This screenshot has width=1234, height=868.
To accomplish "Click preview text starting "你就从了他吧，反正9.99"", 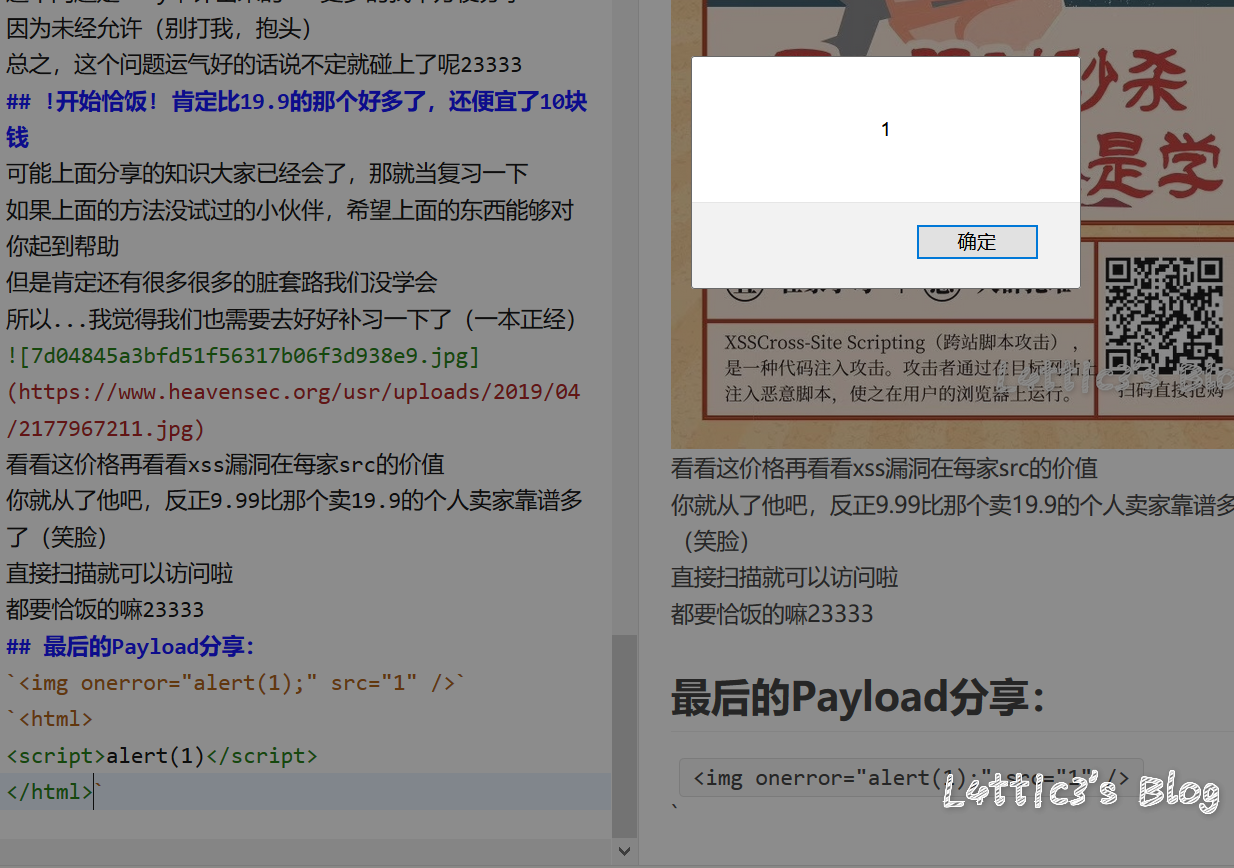I will (x=952, y=523).
